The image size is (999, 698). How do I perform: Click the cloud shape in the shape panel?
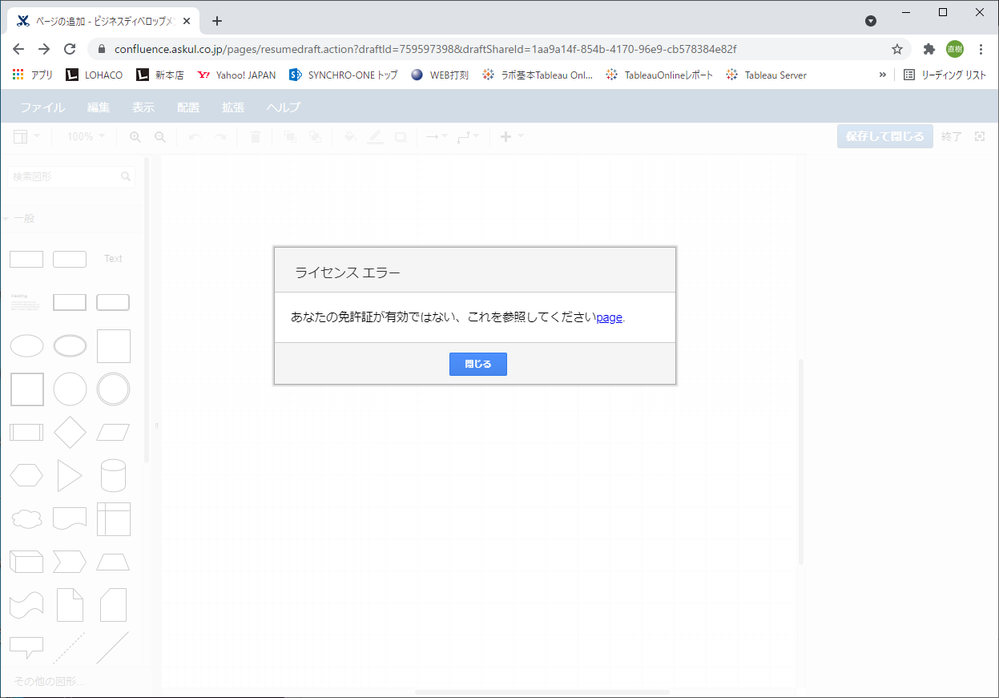pos(26,518)
